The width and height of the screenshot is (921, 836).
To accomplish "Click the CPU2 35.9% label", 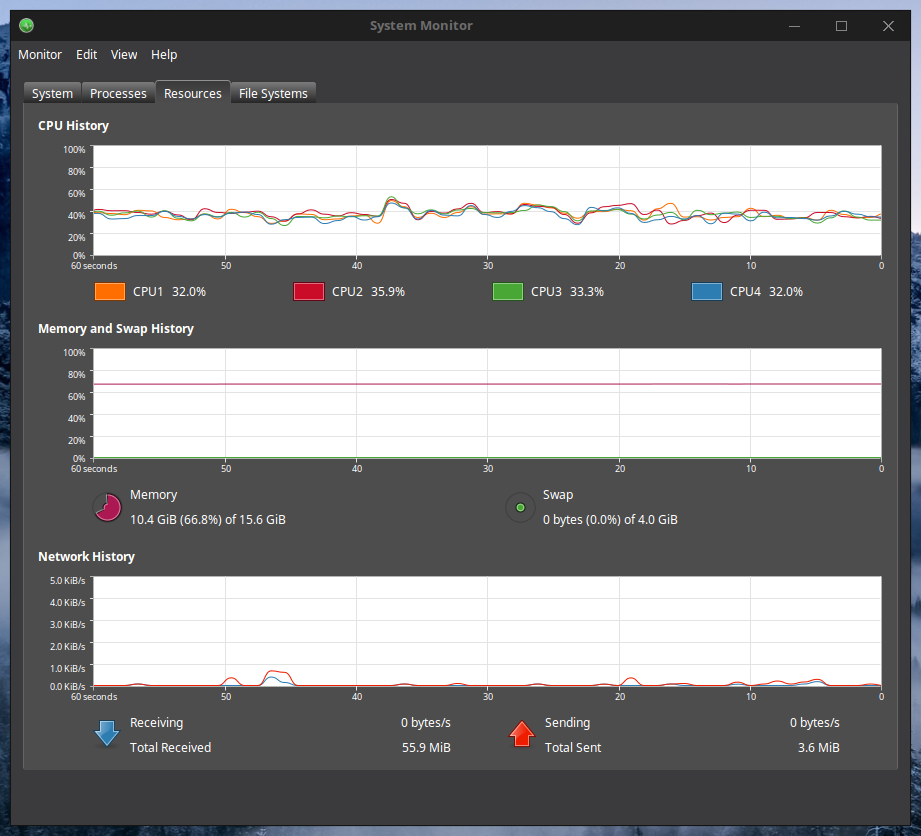I will [368, 291].
